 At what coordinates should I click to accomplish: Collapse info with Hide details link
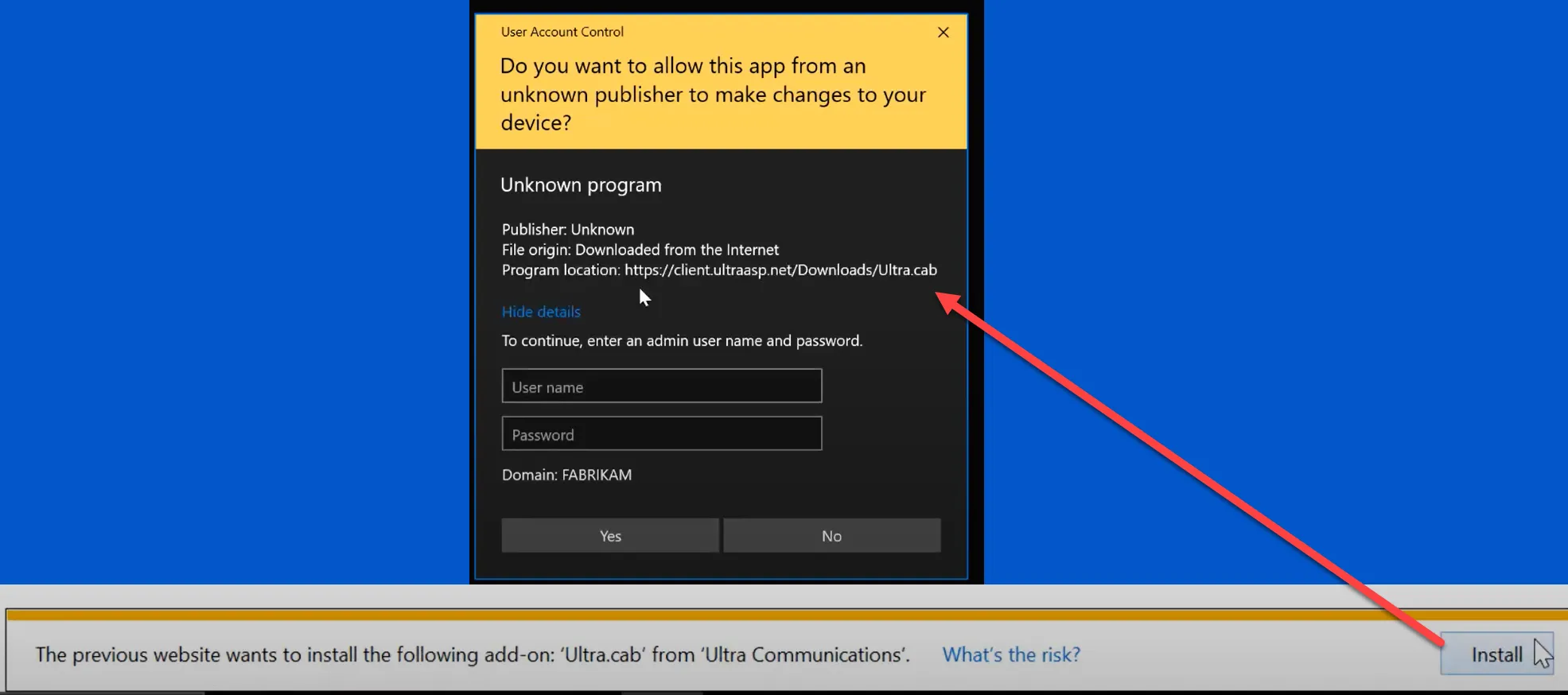tap(541, 312)
